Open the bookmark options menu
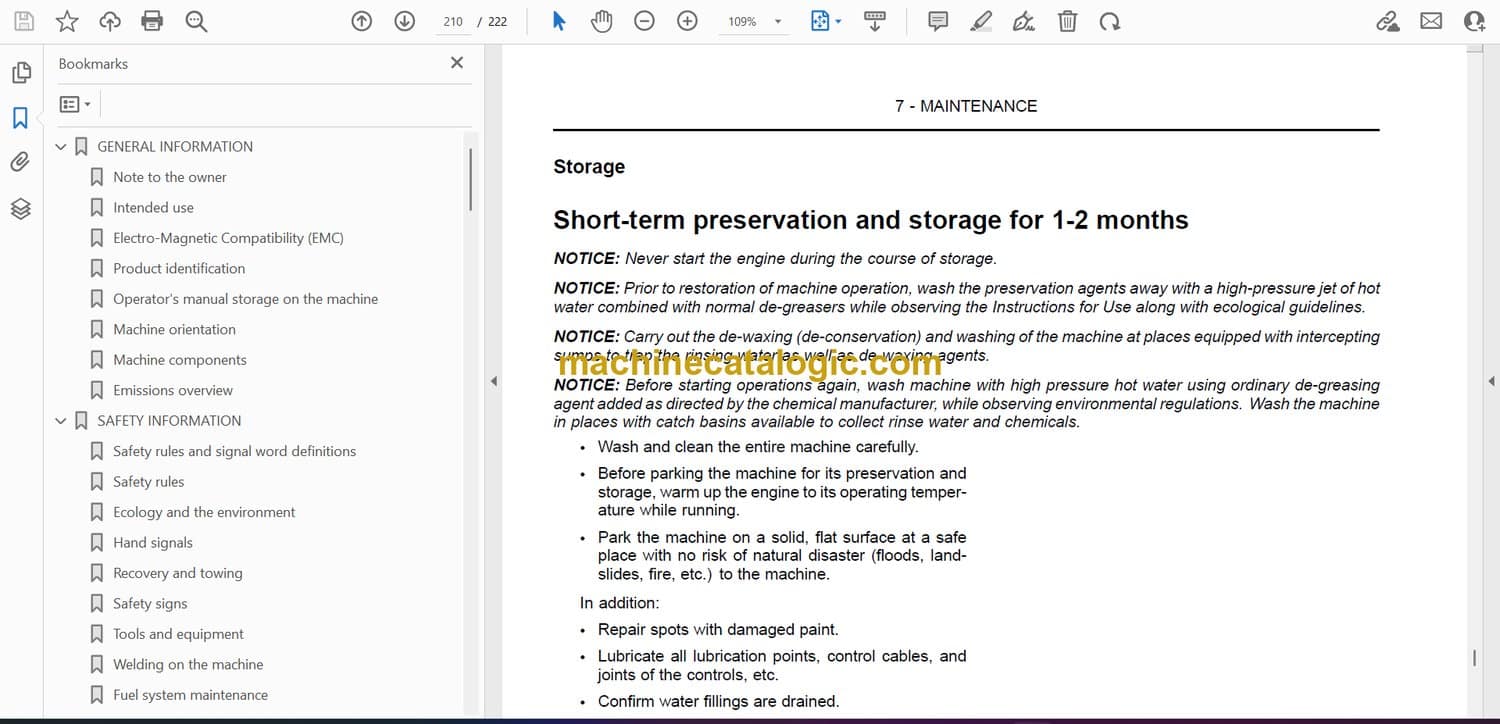Screen dimensions: 1500x724 (x=75, y=104)
